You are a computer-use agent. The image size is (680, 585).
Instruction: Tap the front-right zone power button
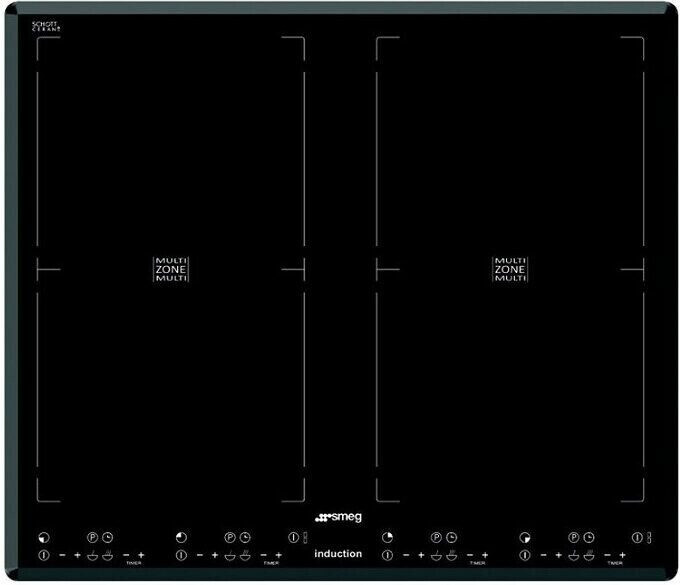pos(525,555)
